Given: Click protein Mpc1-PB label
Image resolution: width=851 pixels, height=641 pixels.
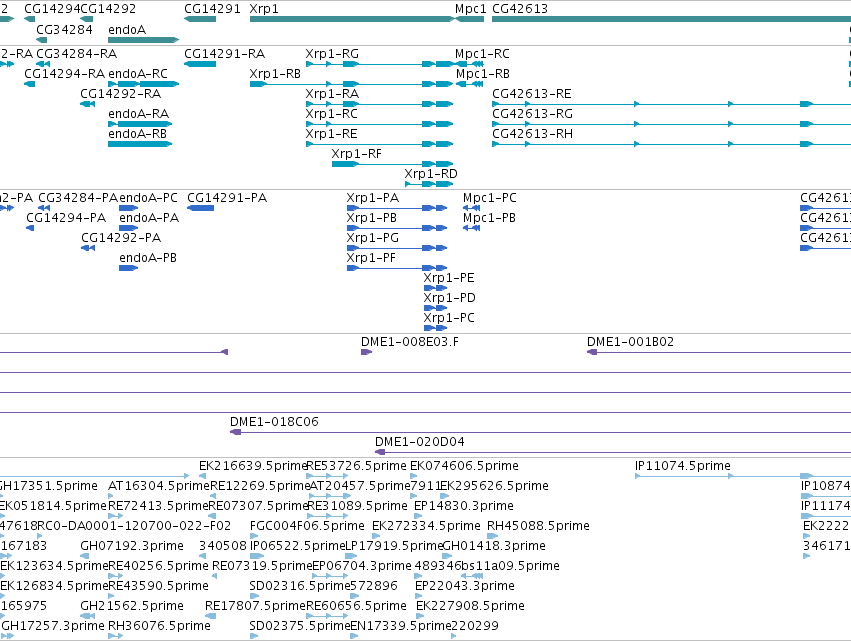Looking at the screenshot, I should (x=490, y=218).
